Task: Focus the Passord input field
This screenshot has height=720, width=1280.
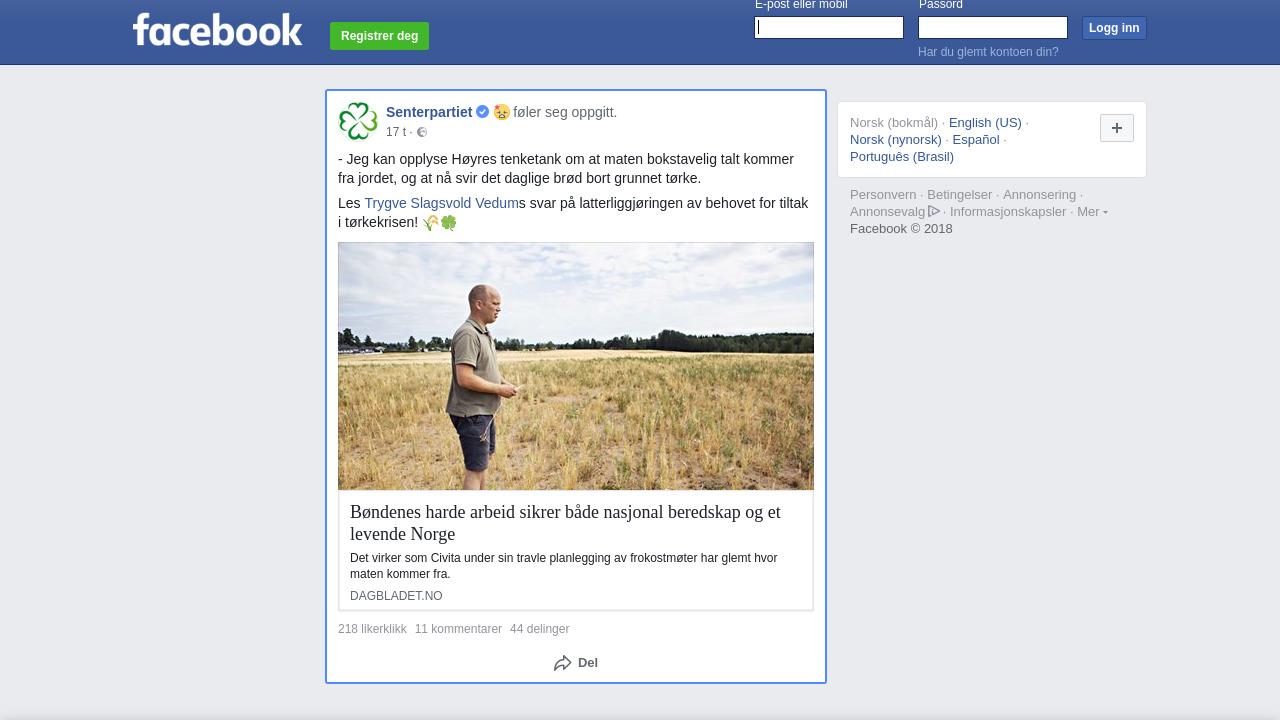Action: [x=993, y=28]
